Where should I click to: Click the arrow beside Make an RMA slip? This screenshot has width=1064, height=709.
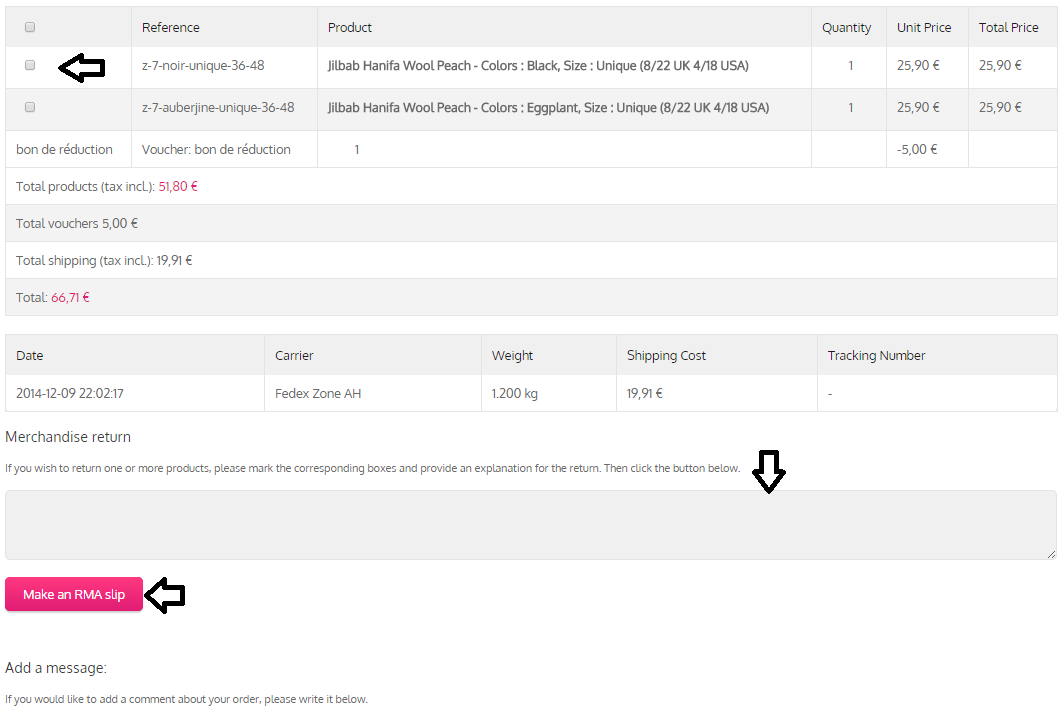[x=166, y=595]
